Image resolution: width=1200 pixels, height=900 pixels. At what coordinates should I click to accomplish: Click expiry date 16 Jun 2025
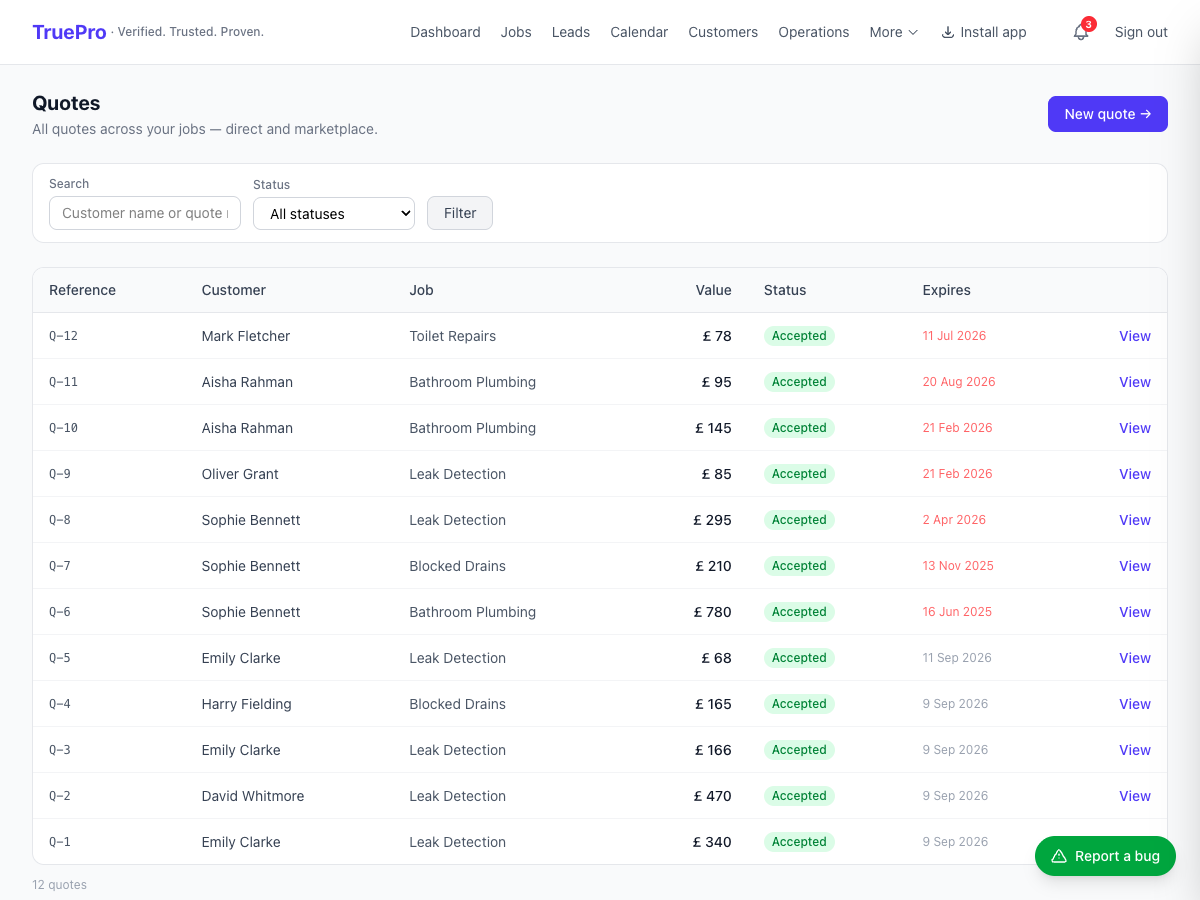tap(957, 612)
